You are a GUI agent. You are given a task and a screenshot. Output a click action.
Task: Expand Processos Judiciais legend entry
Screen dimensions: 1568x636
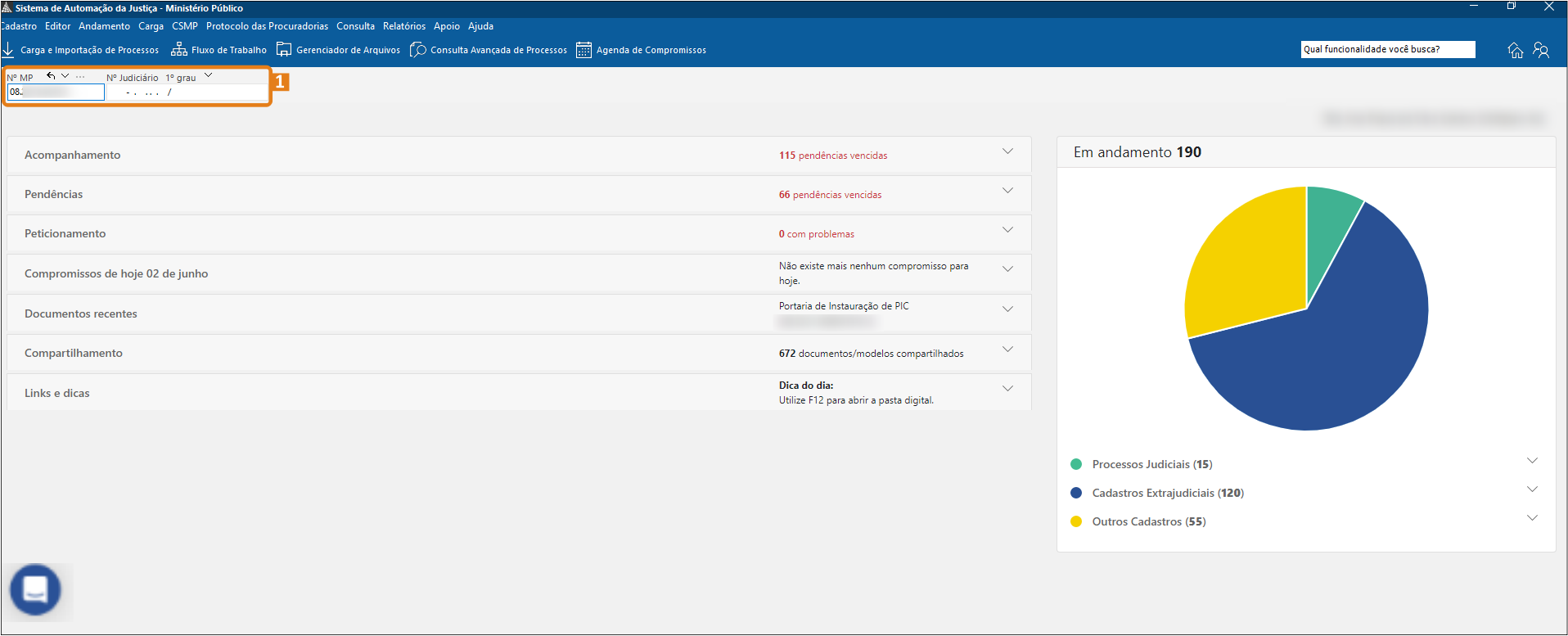pyautogui.click(x=1532, y=461)
